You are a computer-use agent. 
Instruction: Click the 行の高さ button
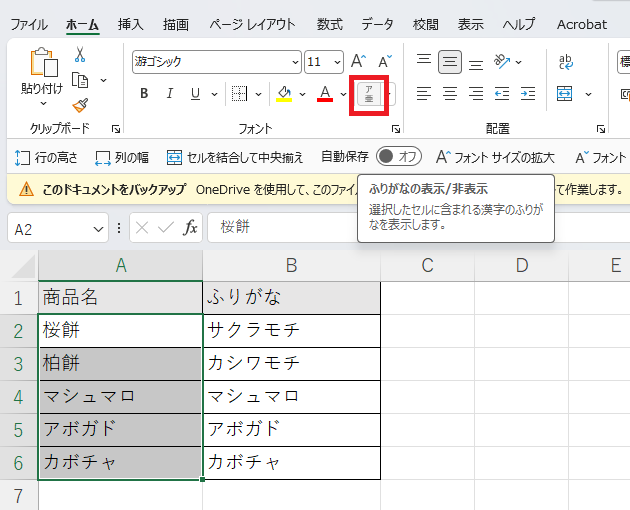click(x=46, y=157)
